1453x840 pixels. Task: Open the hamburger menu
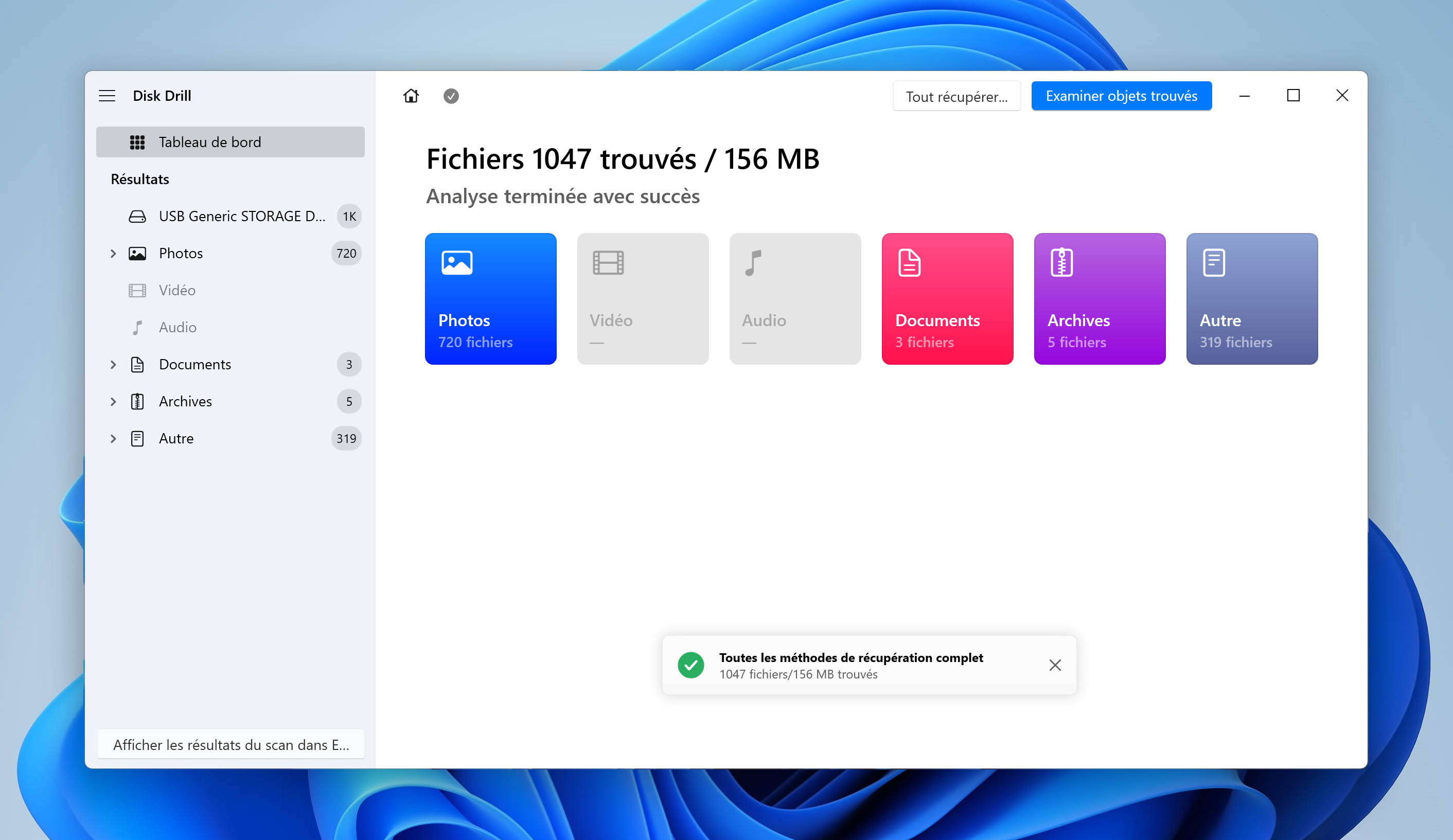coord(107,95)
